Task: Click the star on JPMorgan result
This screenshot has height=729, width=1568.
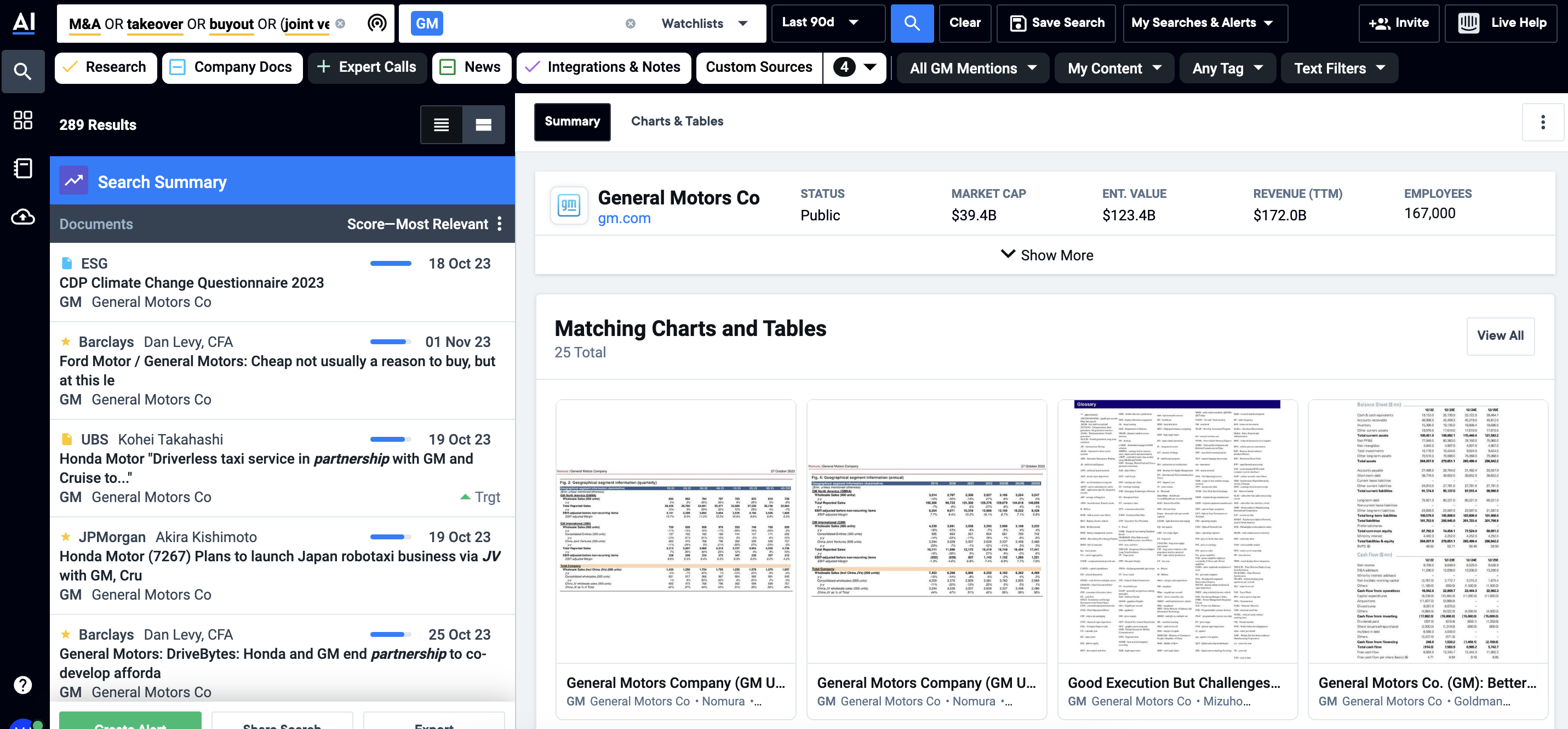Action: pyautogui.click(x=66, y=537)
